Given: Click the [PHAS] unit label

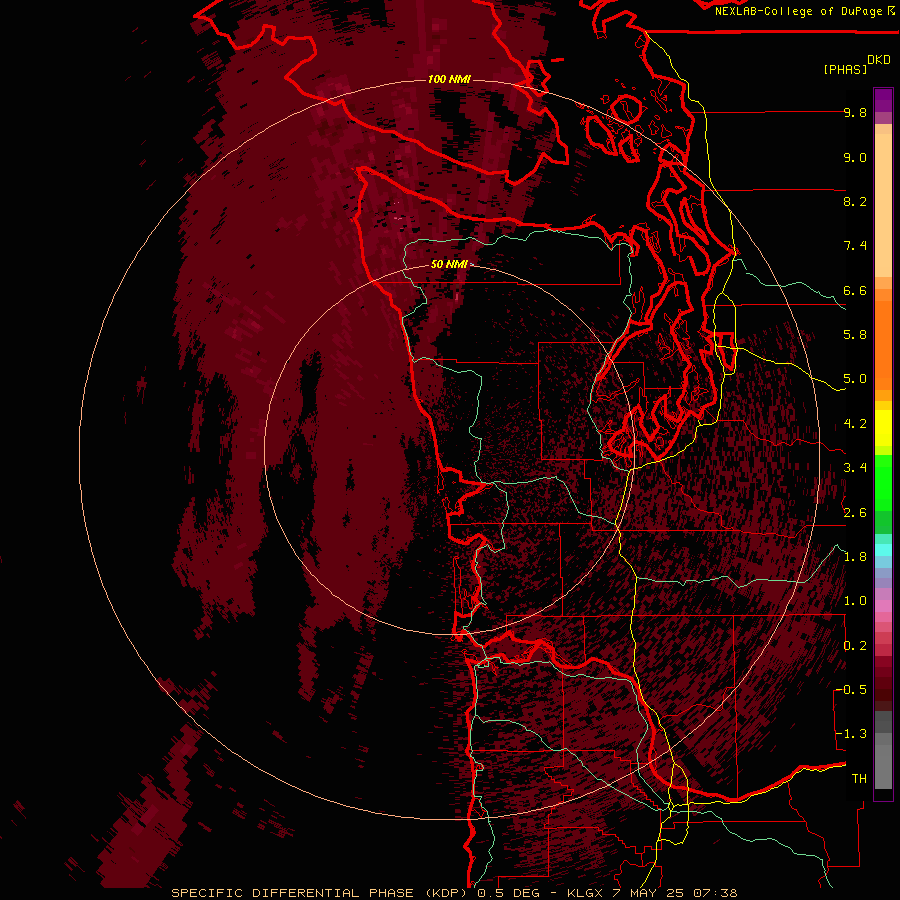Looking at the screenshot, I should tap(845, 69).
